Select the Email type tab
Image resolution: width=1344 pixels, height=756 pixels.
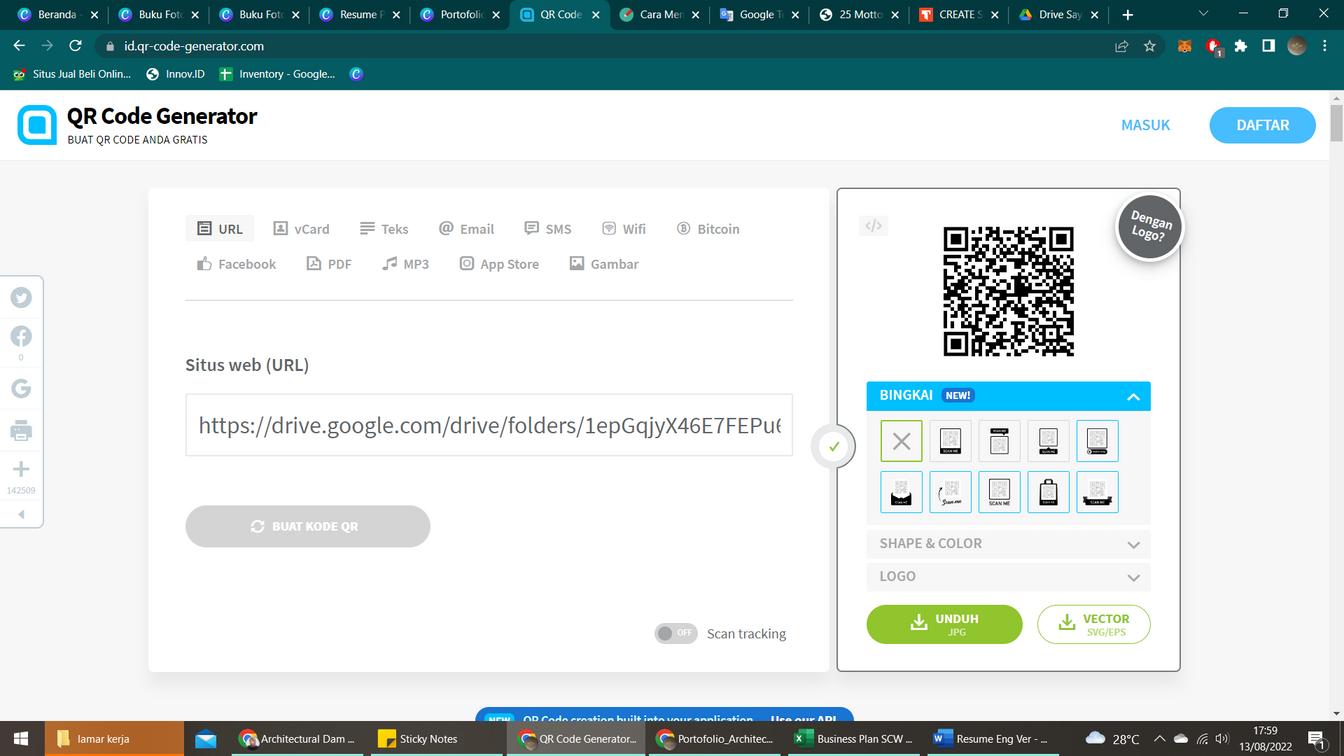tap(466, 229)
